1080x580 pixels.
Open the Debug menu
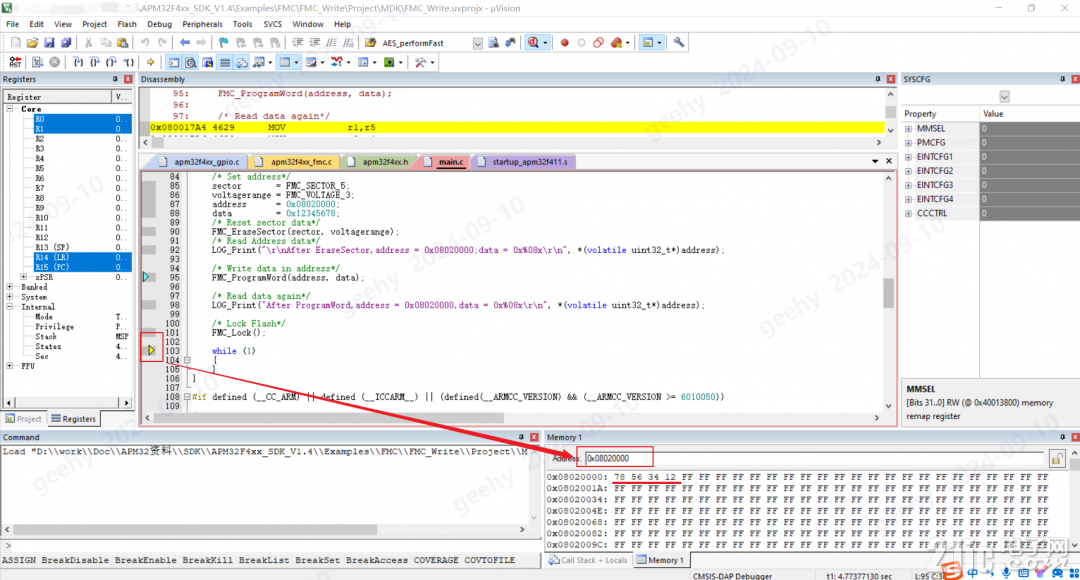pos(159,24)
